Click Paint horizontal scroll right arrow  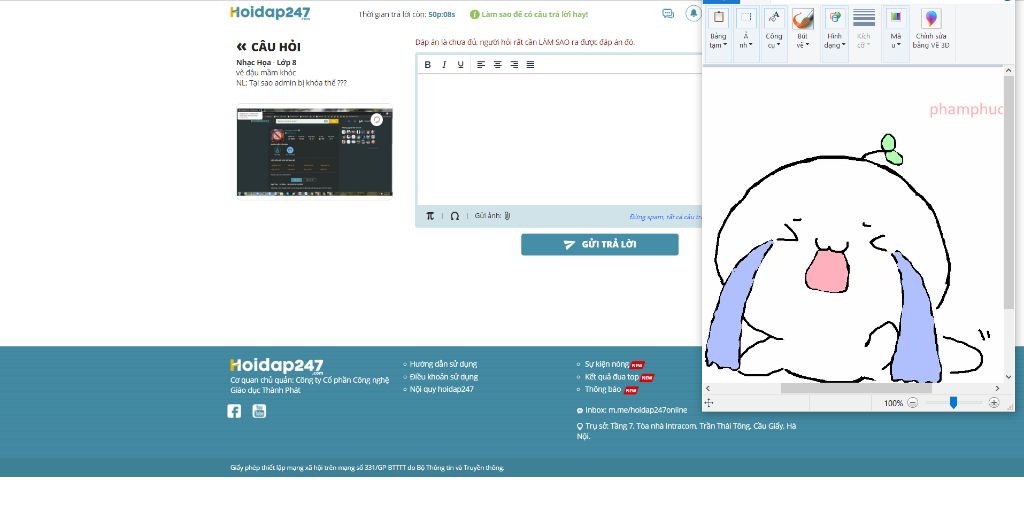[x=997, y=388]
